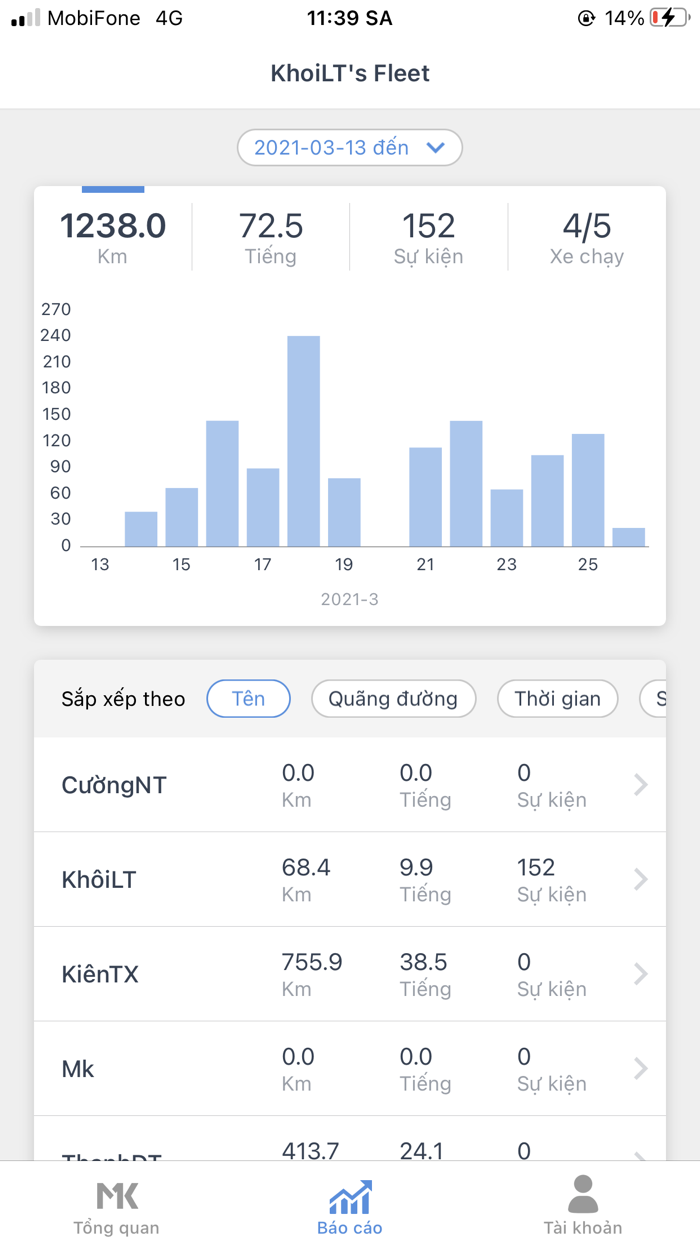Viewport: 700px width, 1244px height.
Task: Expand CườngNT row with its chevron
Action: click(641, 785)
